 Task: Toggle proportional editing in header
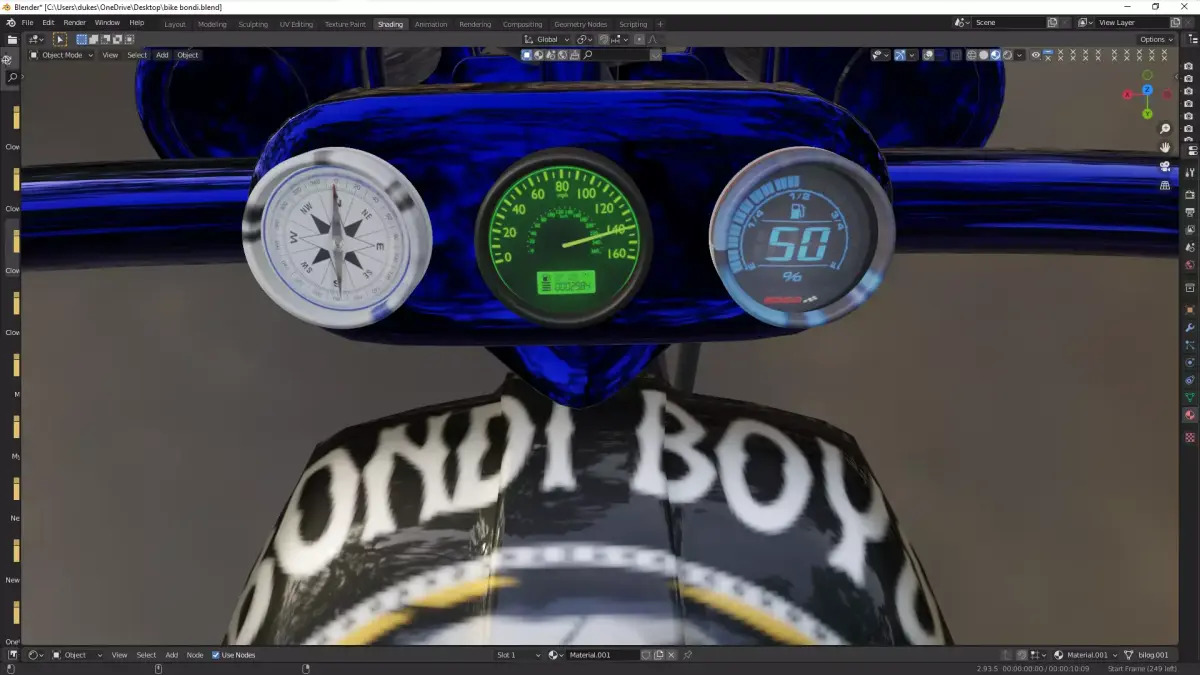tap(640, 39)
